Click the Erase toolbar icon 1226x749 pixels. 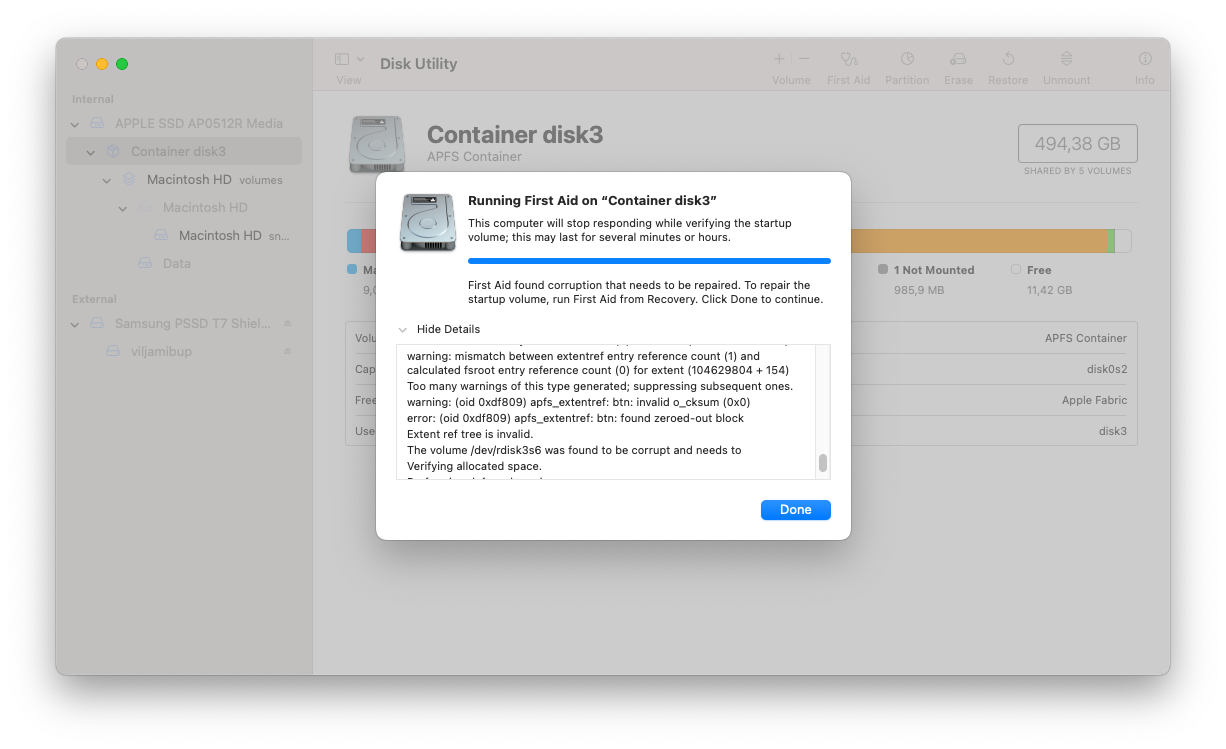click(958, 59)
